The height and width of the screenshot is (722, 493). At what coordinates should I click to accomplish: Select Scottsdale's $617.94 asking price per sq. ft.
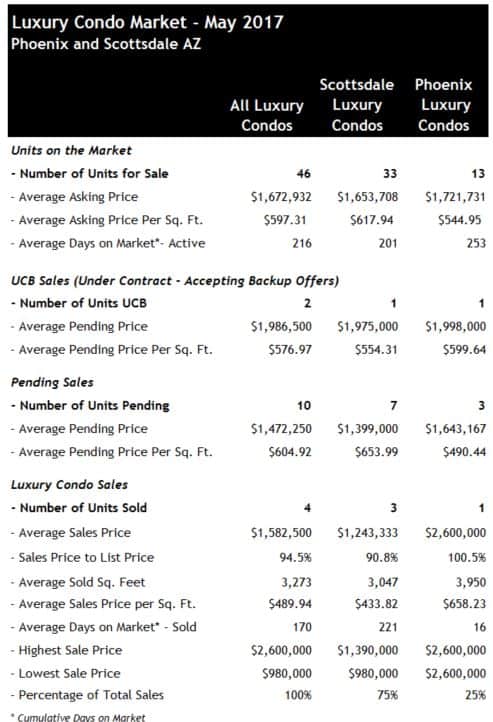pos(371,220)
